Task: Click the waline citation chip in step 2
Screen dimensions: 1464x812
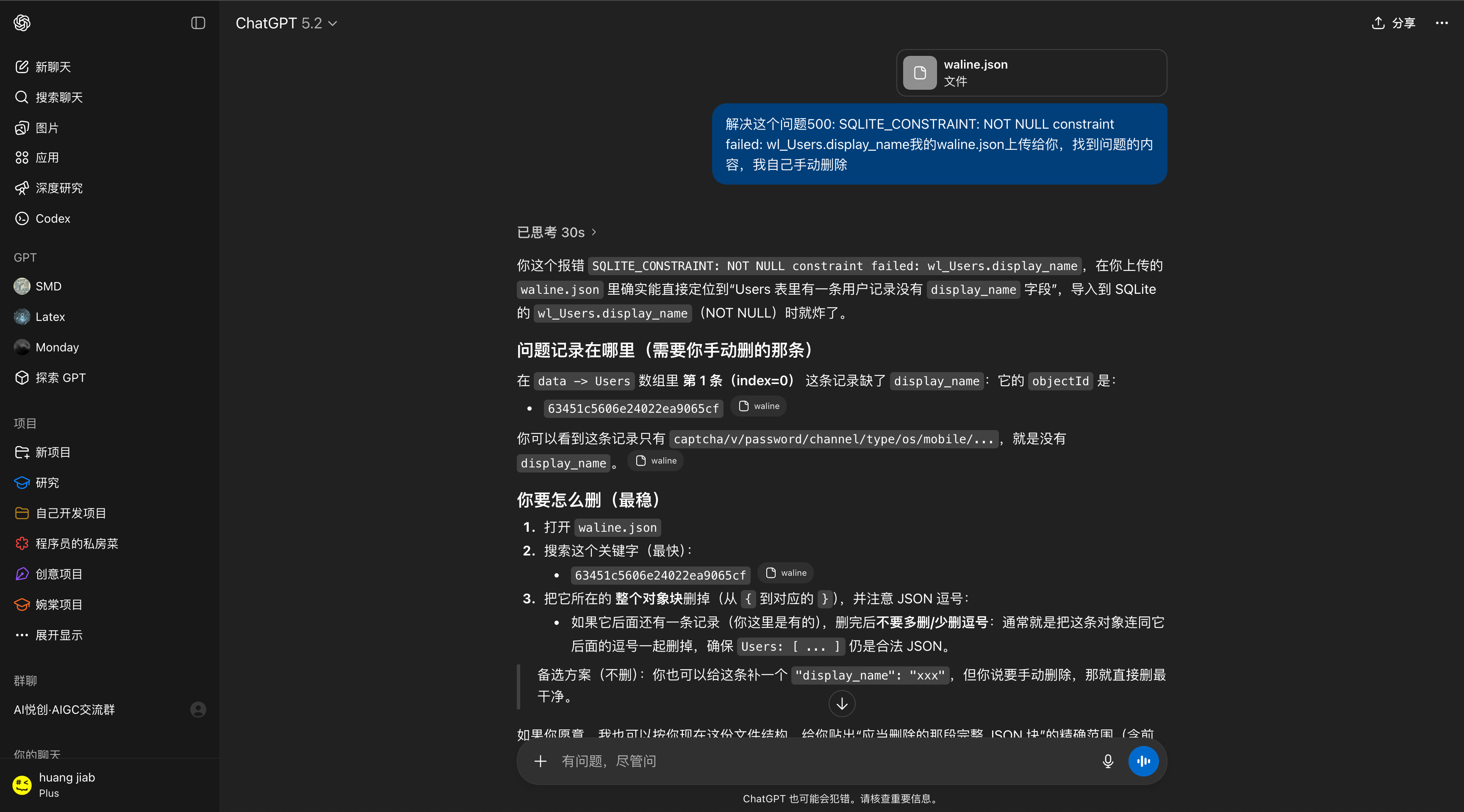Action: (x=786, y=573)
